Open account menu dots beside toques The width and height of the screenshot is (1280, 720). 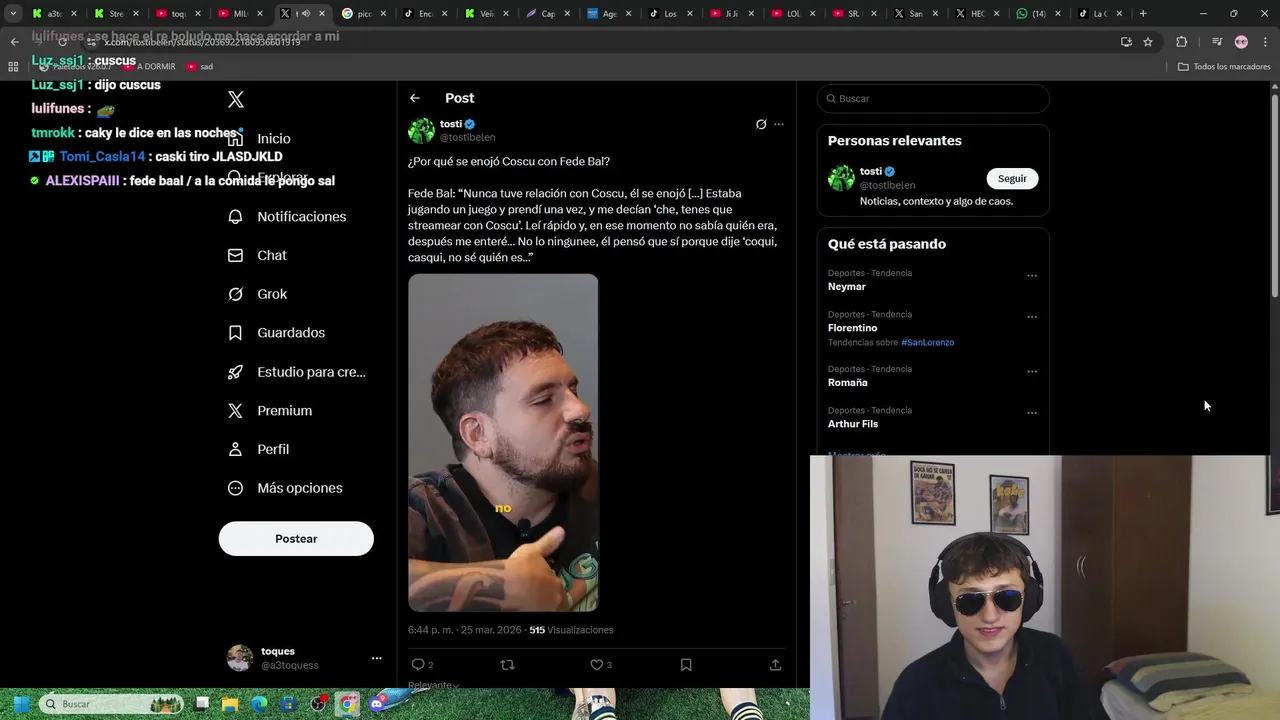pyautogui.click(x=377, y=658)
